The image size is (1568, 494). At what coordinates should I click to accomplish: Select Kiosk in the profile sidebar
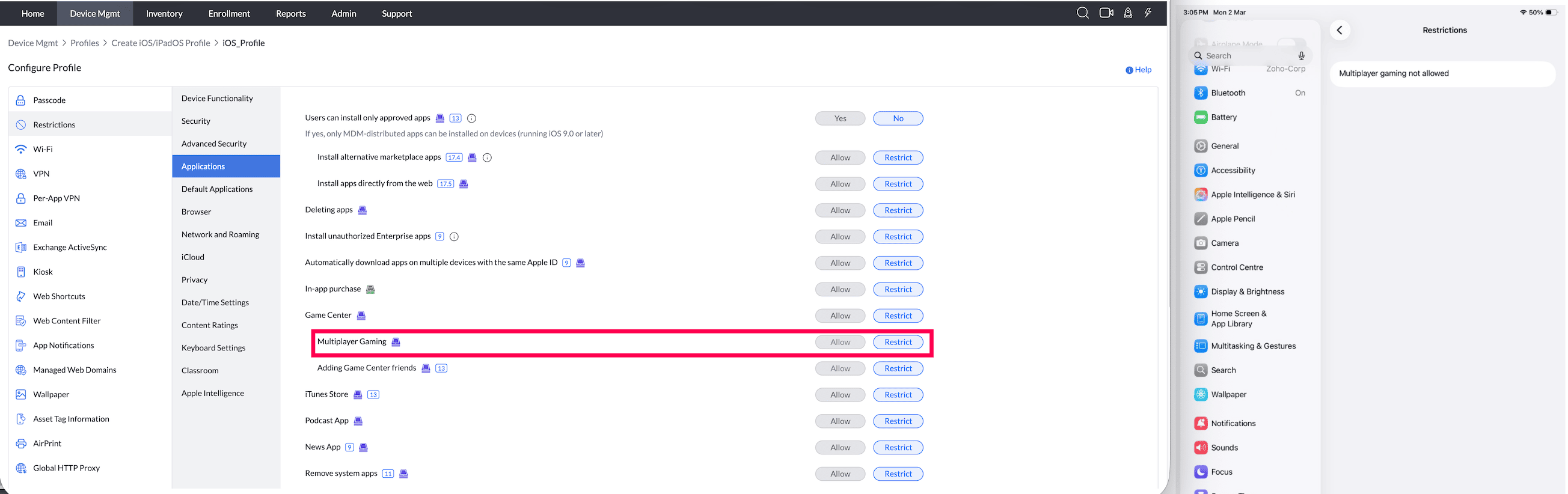90,272
